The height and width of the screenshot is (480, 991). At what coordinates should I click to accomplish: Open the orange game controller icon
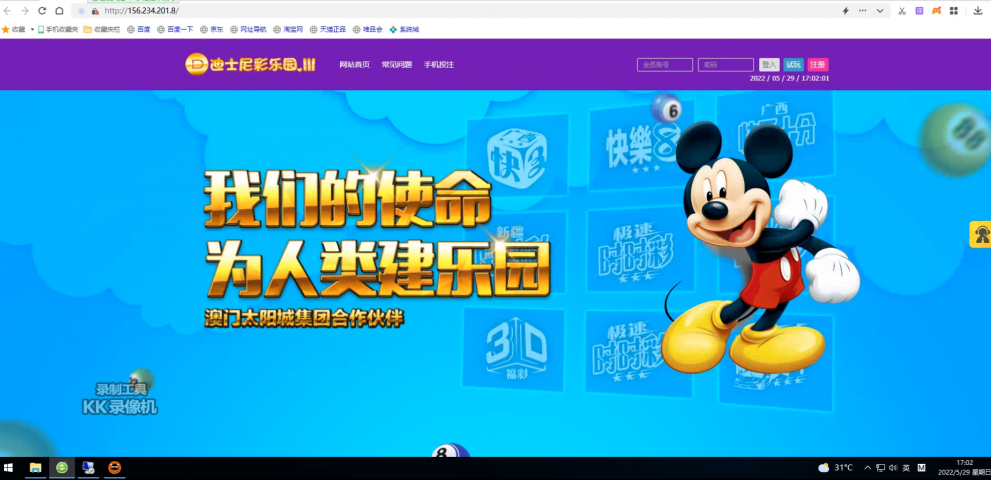tap(937, 11)
